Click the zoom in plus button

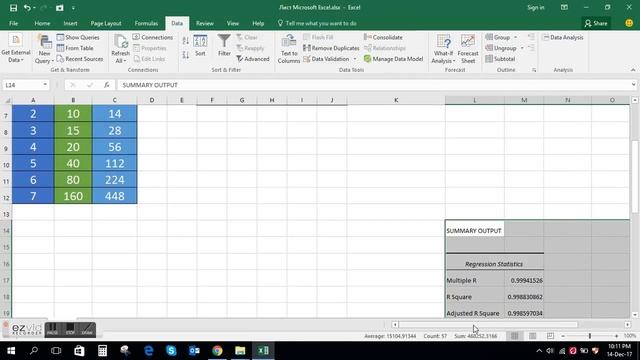tap(616, 336)
